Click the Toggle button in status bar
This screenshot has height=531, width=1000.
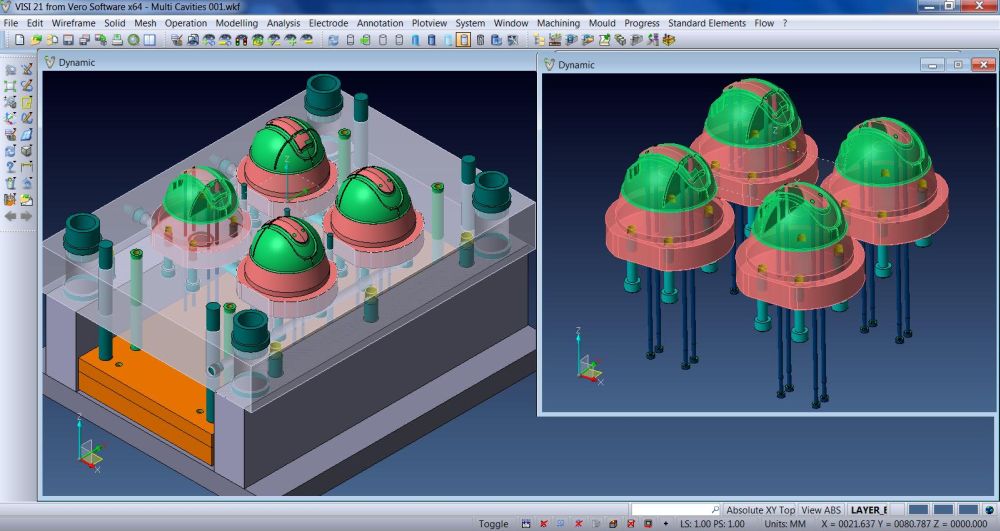(x=493, y=523)
